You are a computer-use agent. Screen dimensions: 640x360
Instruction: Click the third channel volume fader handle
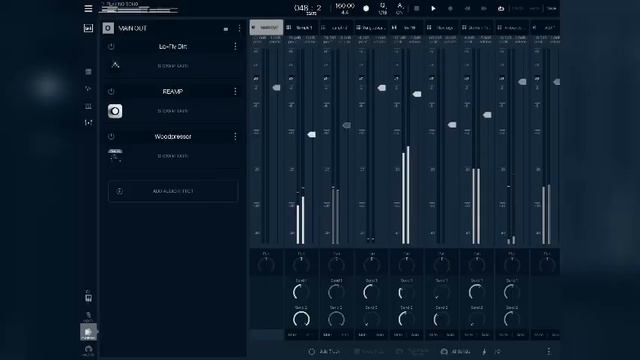347,125
